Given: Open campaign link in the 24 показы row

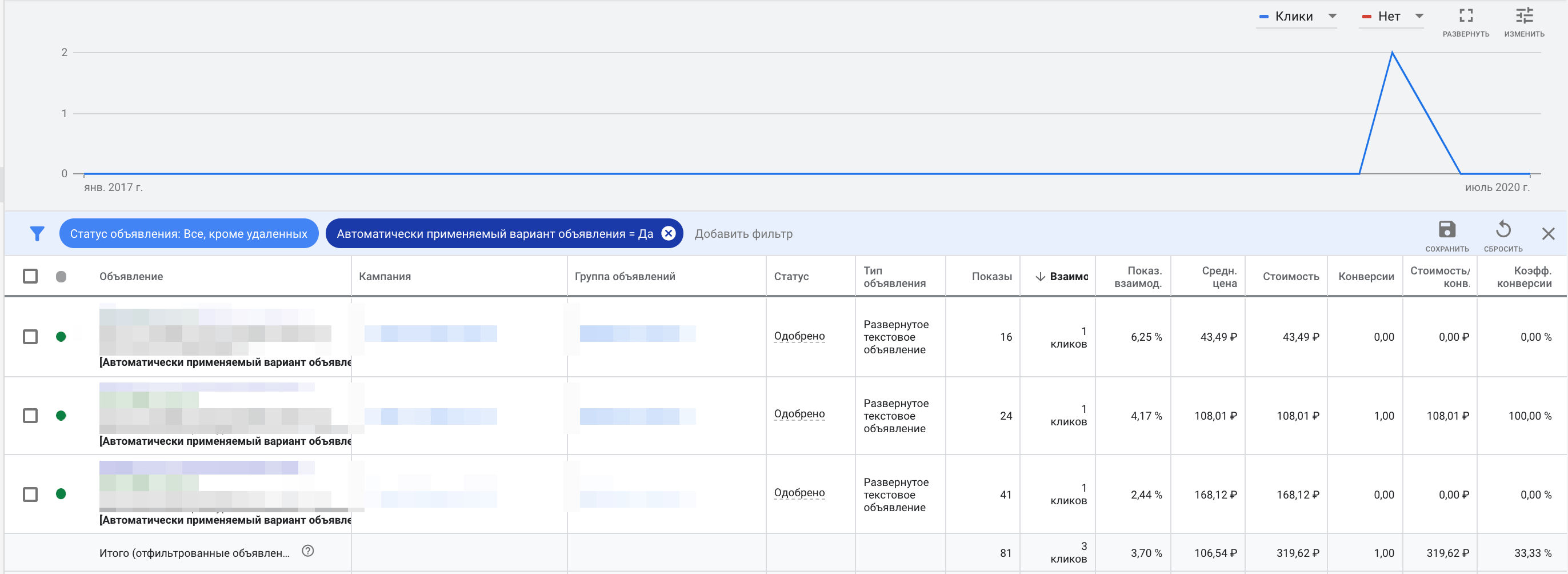Looking at the screenshot, I should [430, 416].
